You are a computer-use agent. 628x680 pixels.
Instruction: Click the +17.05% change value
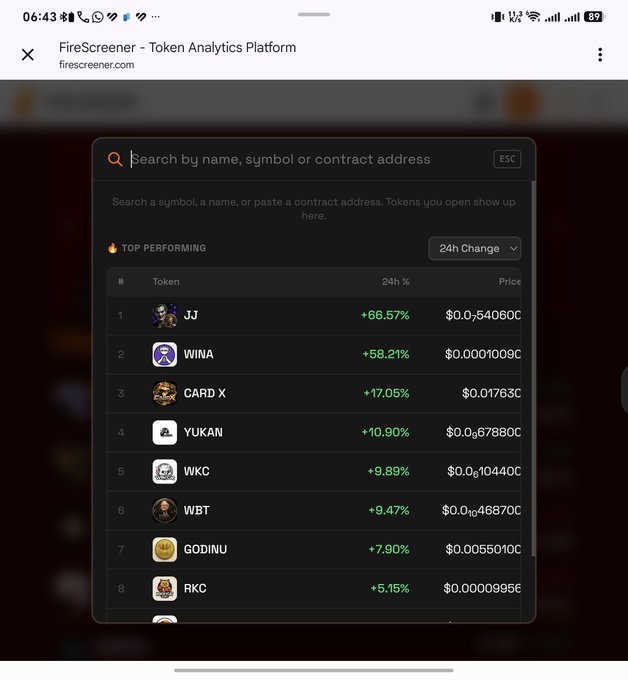coord(386,393)
